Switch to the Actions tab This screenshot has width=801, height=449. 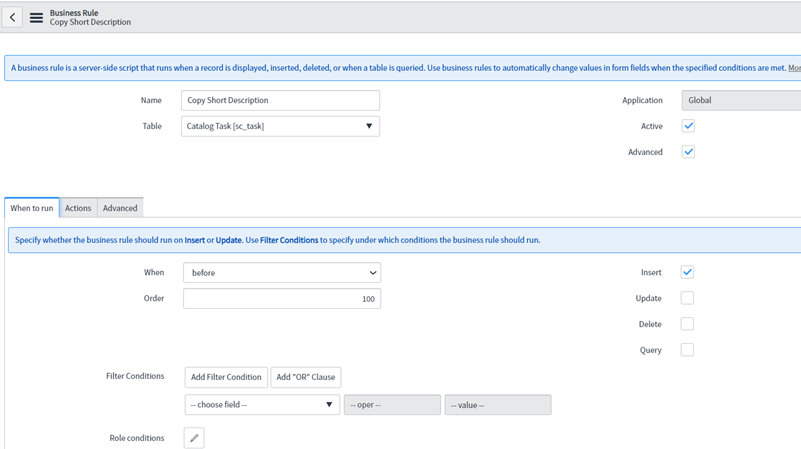coord(78,208)
